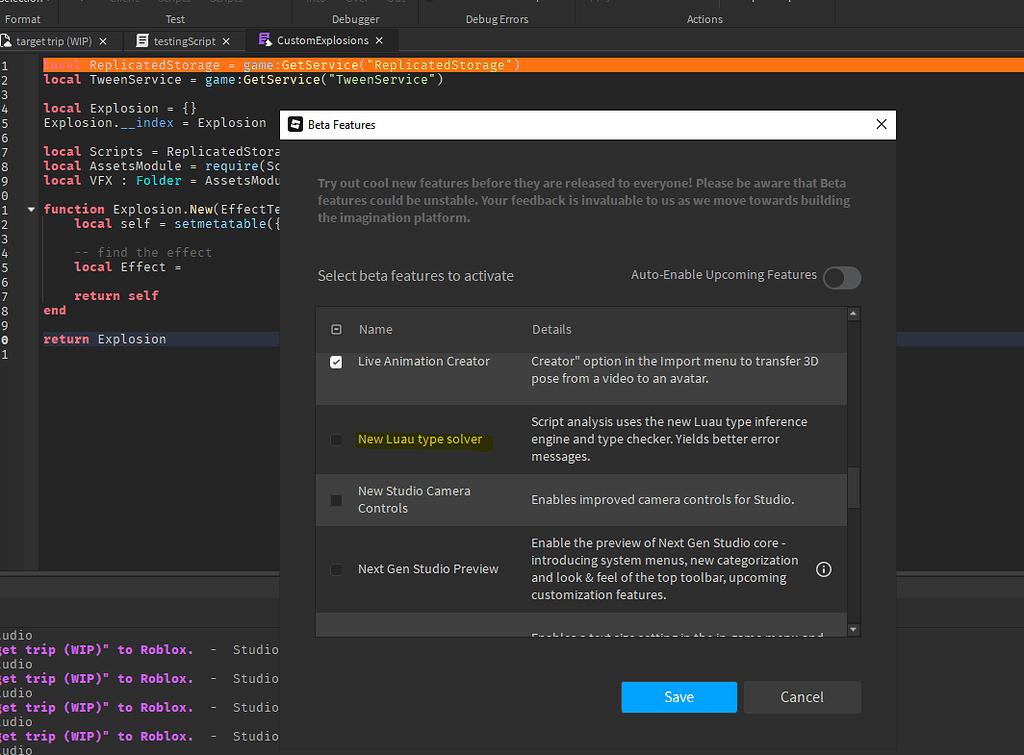The width and height of the screenshot is (1024, 755).
Task: Close the CustomExplosions script tab
Action: pyautogui.click(x=378, y=42)
